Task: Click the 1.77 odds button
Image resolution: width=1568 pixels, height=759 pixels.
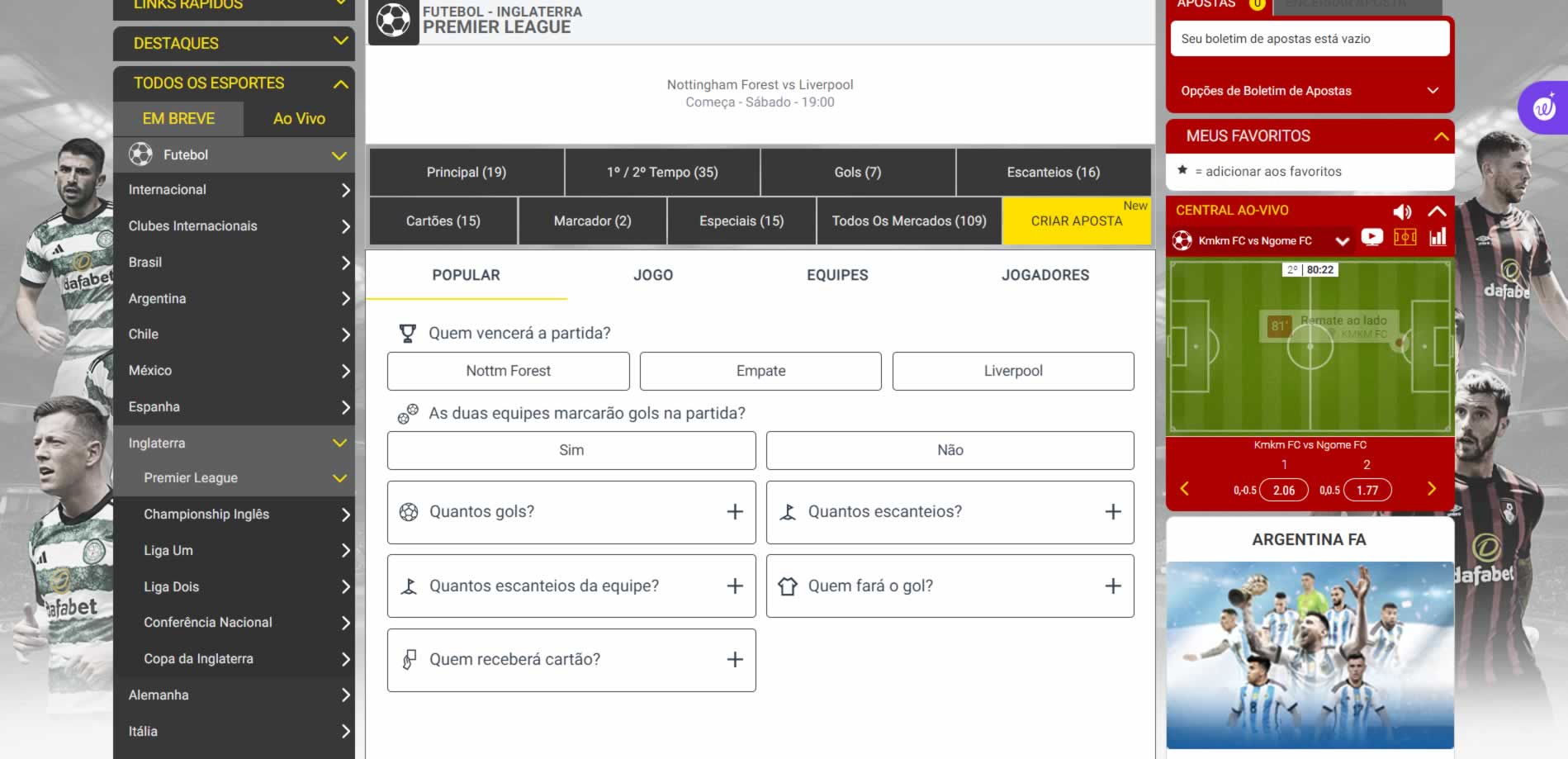Action: (x=1367, y=490)
